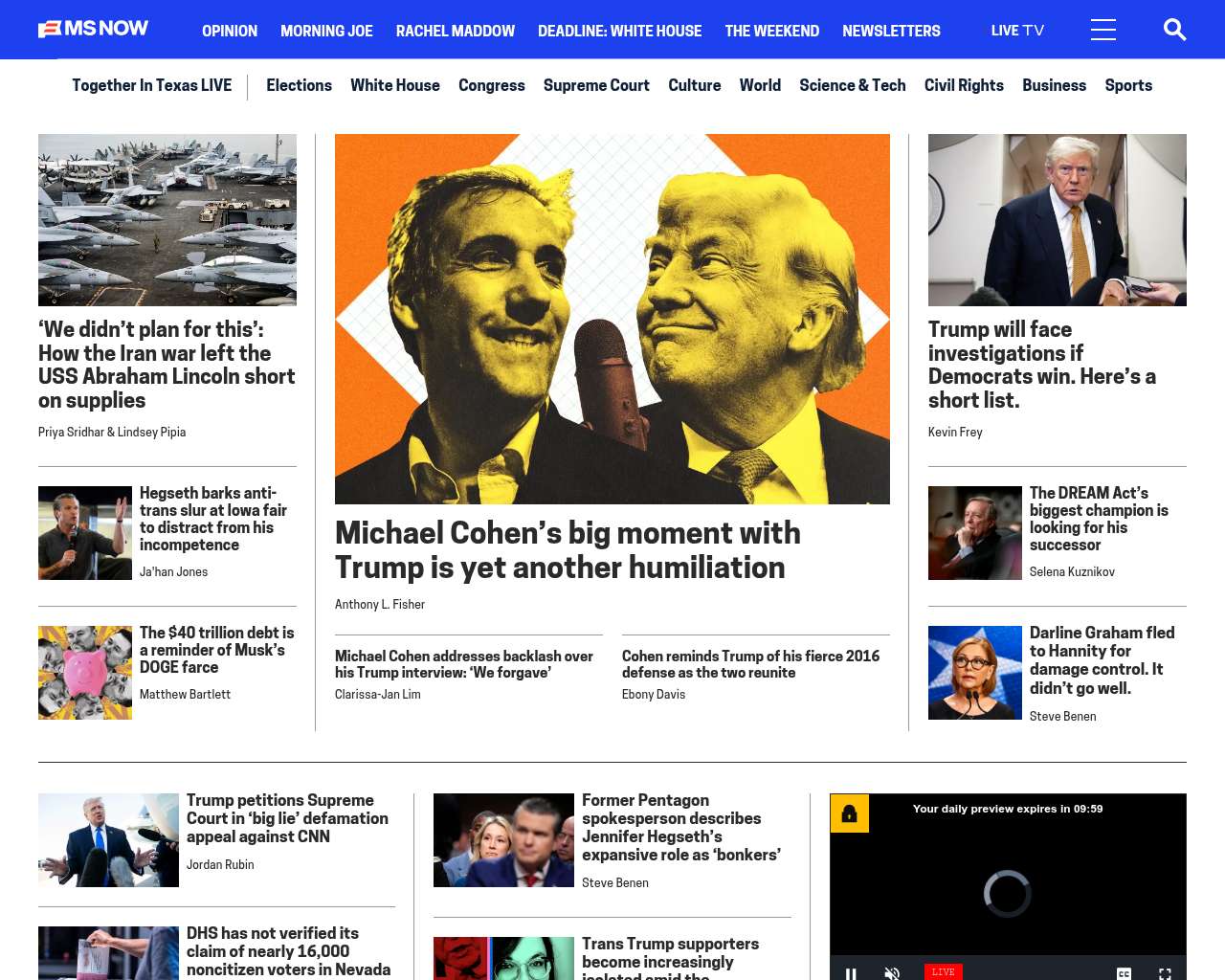Read Hegseth barks anti-trans slur article
Image resolution: width=1225 pixels, height=980 pixels.
point(213,519)
